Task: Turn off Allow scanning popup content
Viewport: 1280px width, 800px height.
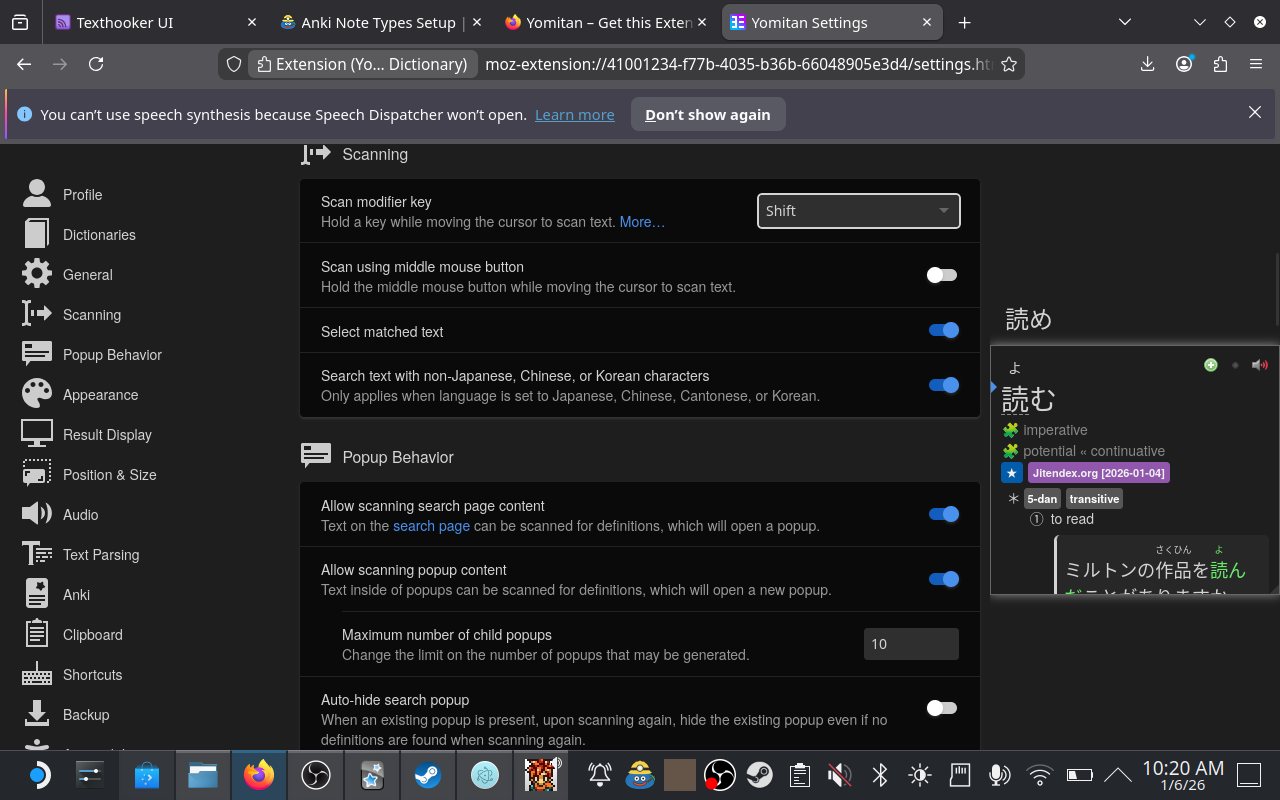Action: pyautogui.click(x=944, y=578)
